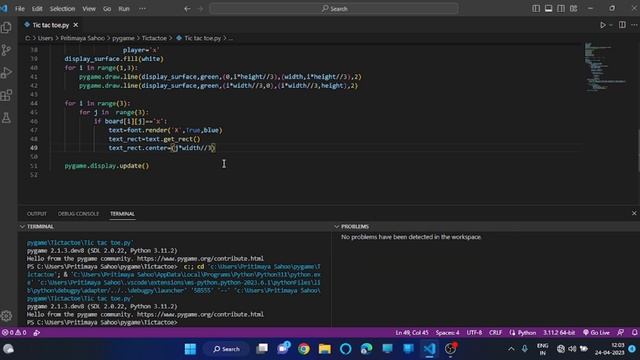Open pygame.org contribute link in terminal
This screenshot has height=360, width=640.
click(200, 259)
